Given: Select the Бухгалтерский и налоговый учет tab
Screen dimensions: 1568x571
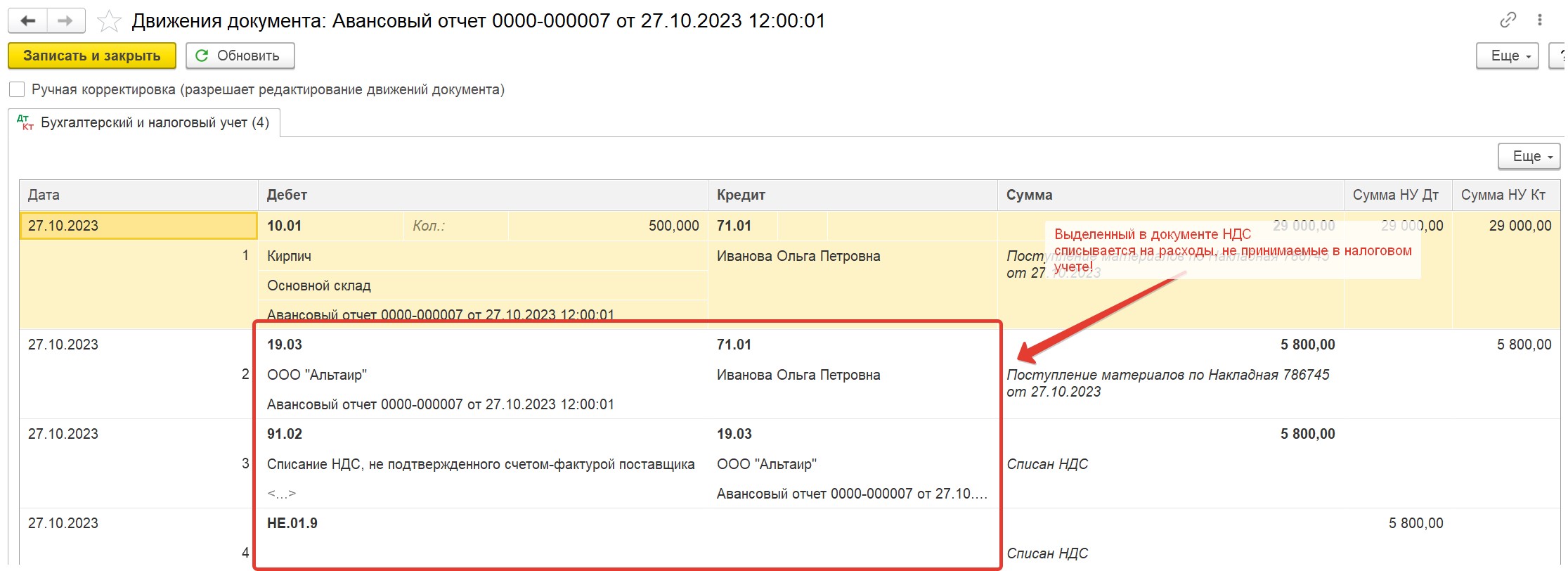Looking at the screenshot, I should coord(144,122).
